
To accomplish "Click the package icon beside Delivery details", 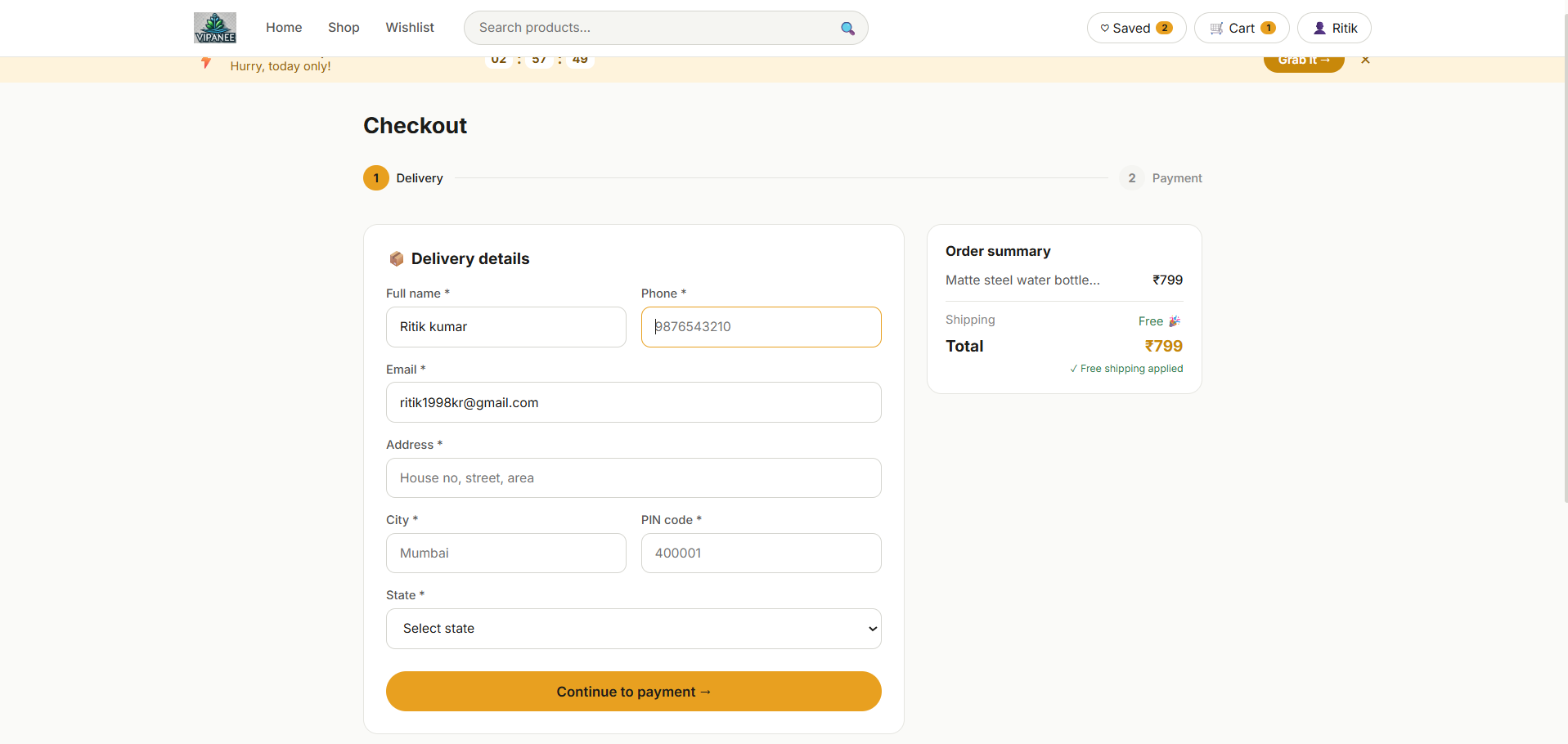I will coord(397,258).
